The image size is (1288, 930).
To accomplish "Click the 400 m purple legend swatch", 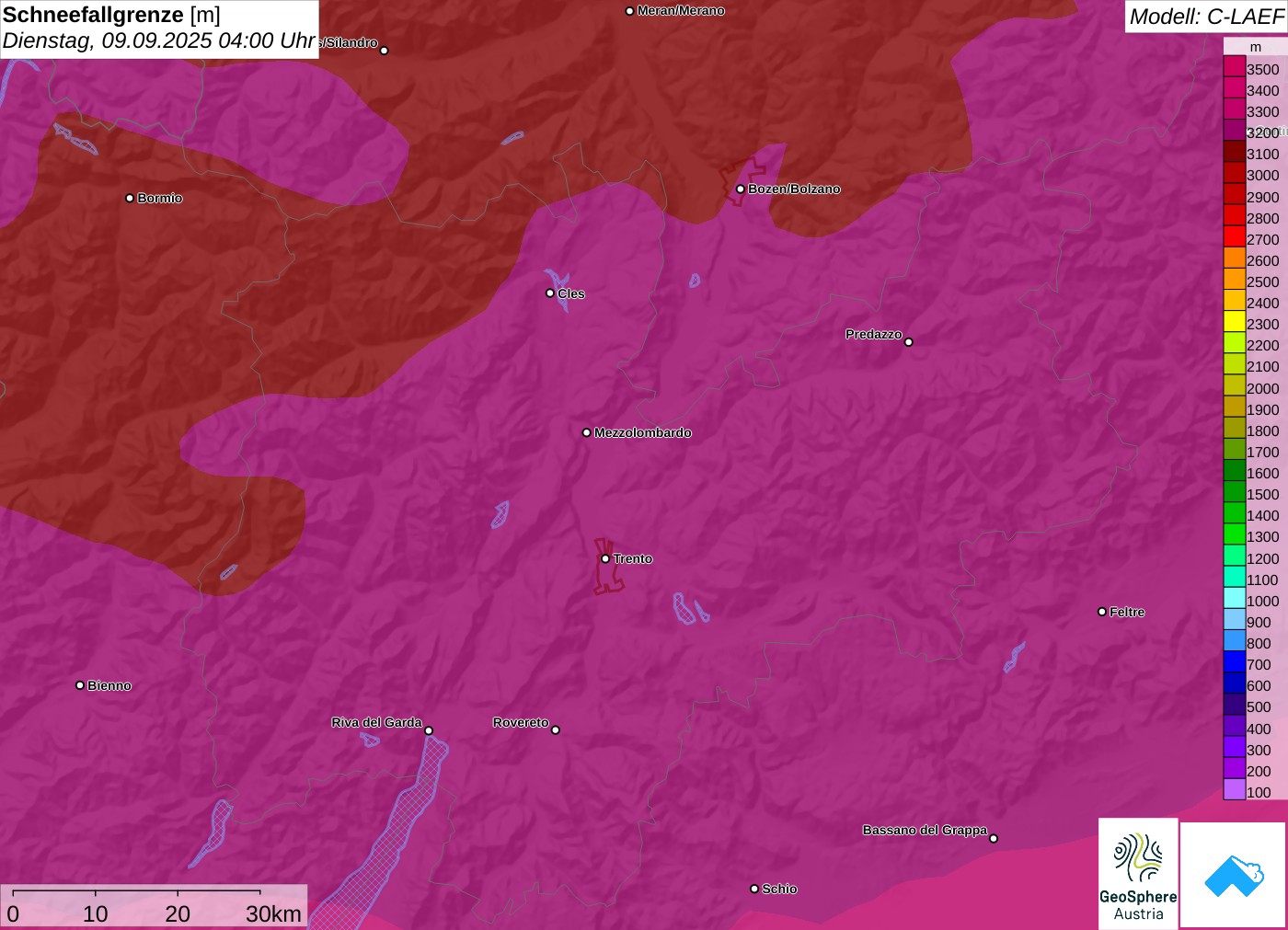I will (1234, 726).
